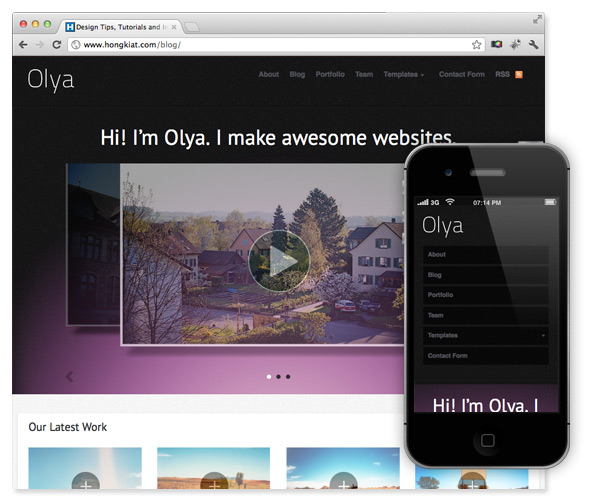Switch to the Design Tips browser tab

tap(121, 27)
